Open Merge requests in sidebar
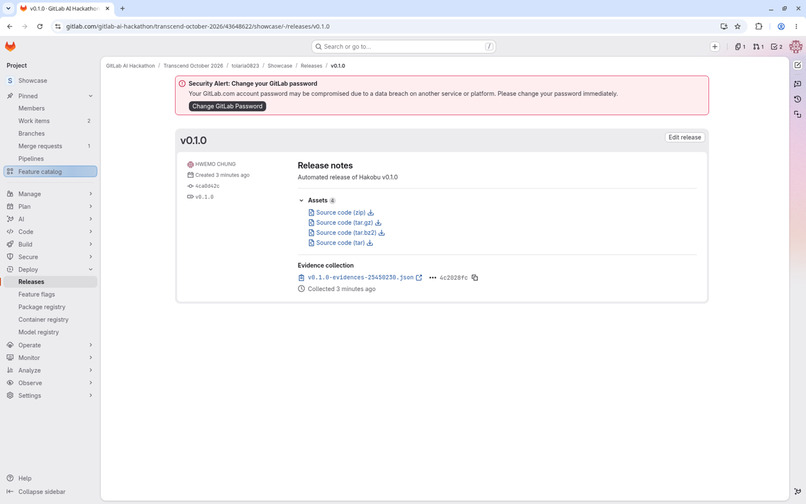 50,146
